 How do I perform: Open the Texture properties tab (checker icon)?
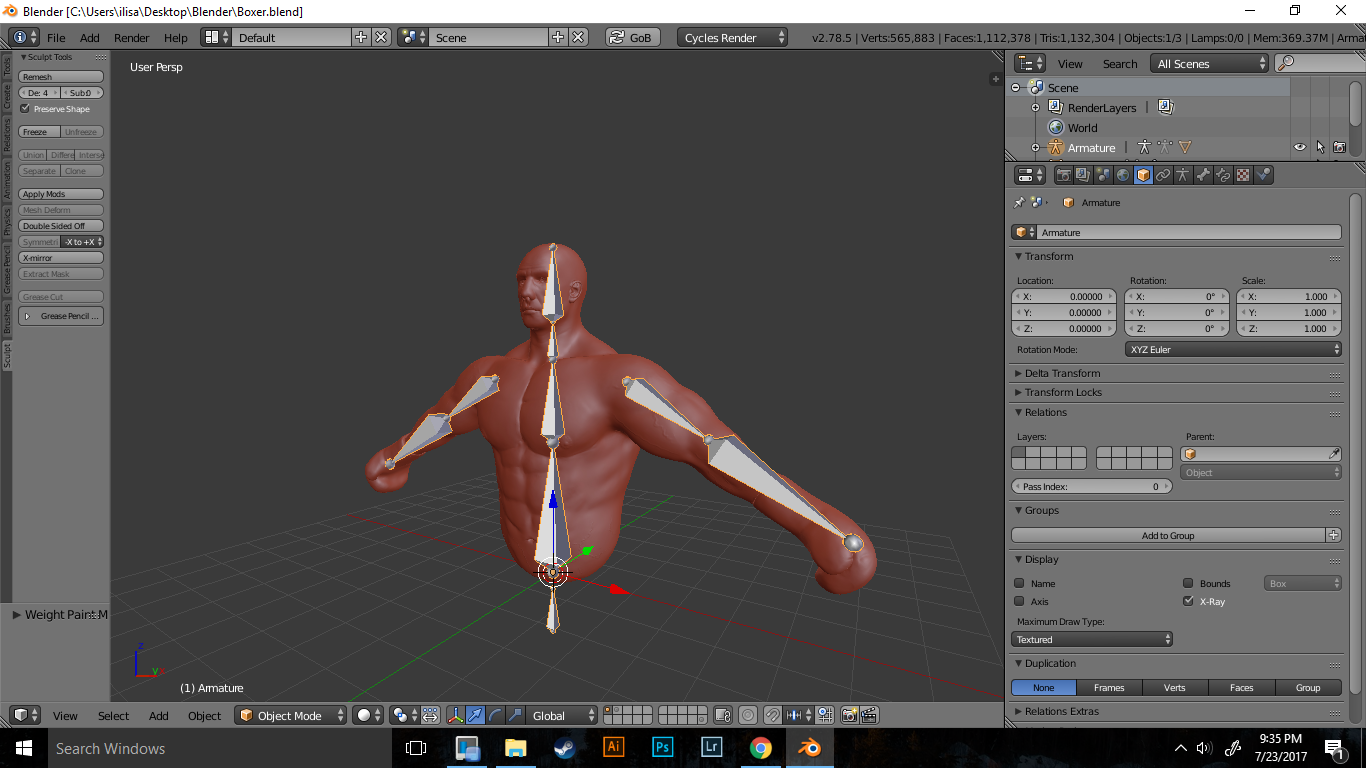[1243, 175]
